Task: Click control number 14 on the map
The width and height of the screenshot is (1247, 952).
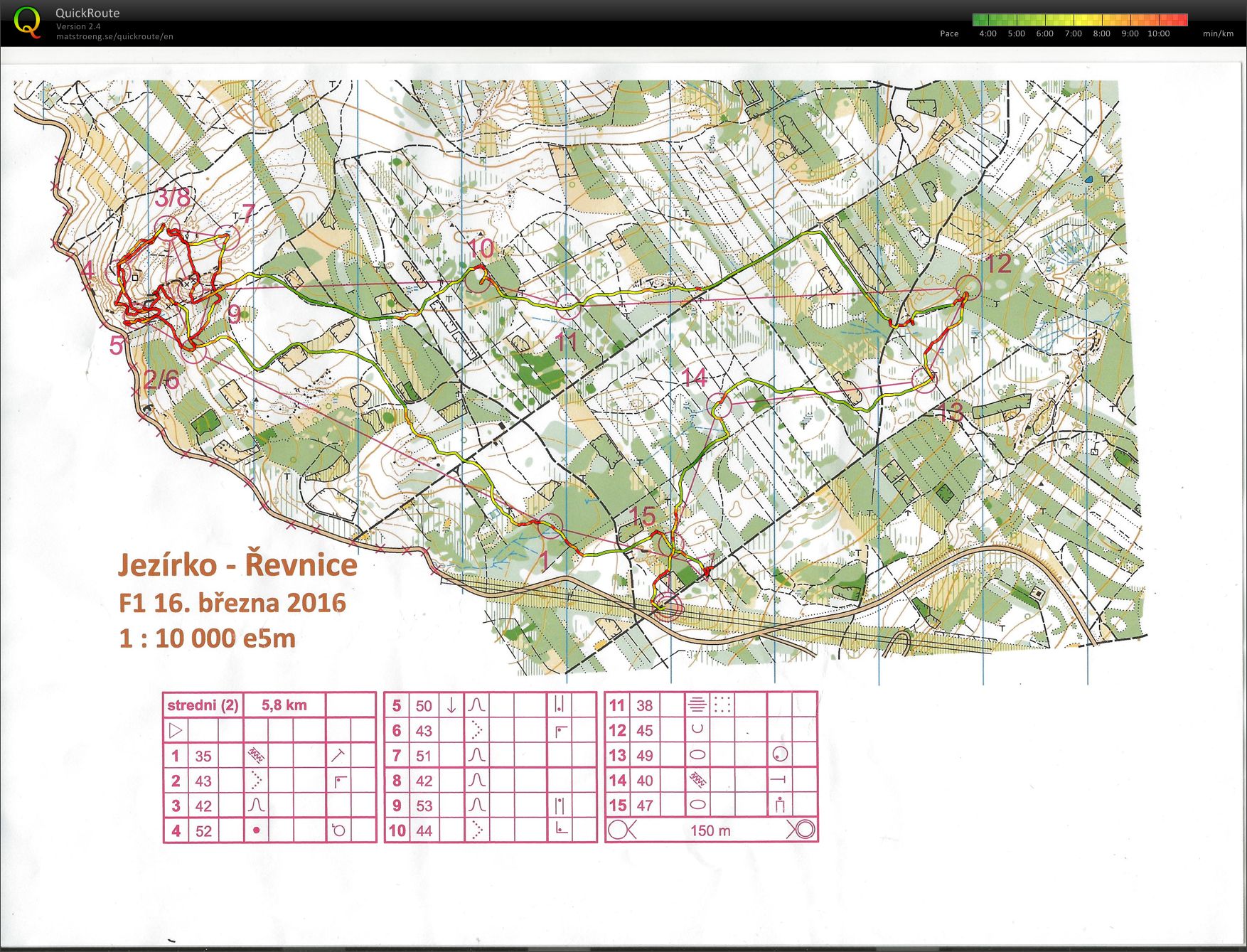Action: (x=694, y=378)
